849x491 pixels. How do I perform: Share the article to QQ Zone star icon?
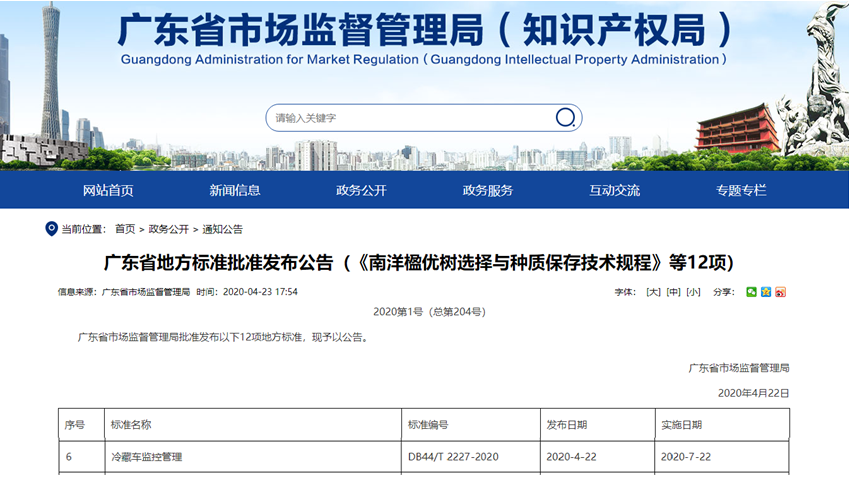pos(766,292)
